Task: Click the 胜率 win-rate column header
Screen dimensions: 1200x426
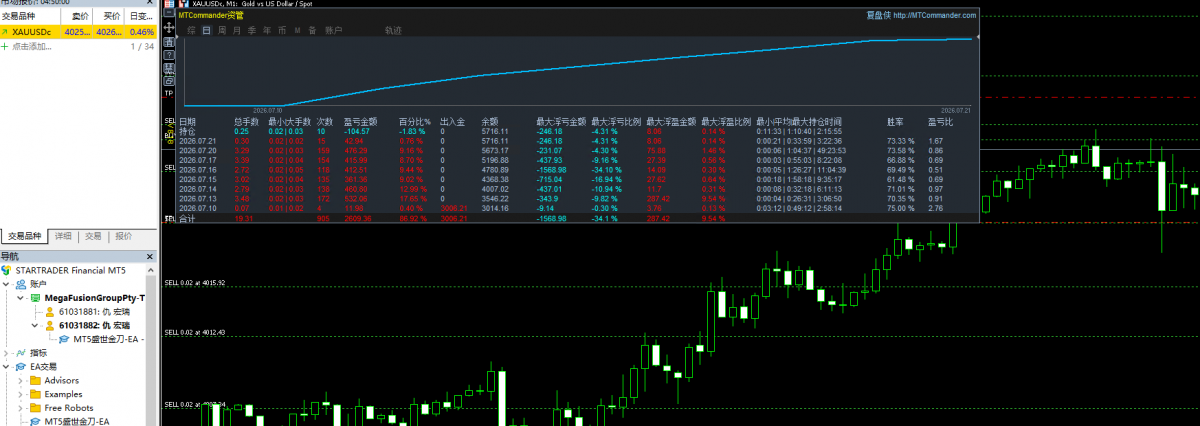Action: [x=895, y=121]
